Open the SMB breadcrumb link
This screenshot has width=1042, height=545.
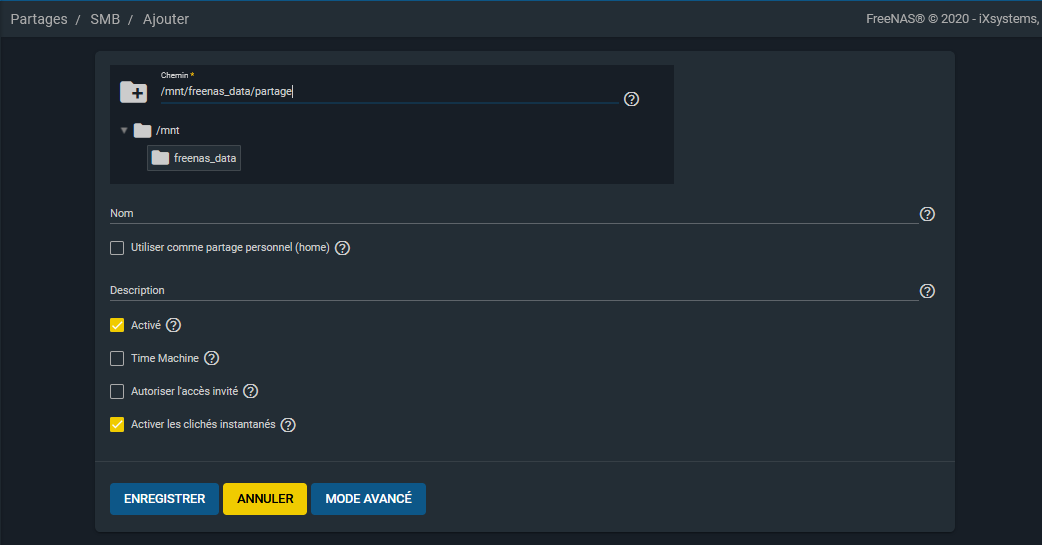click(x=105, y=19)
